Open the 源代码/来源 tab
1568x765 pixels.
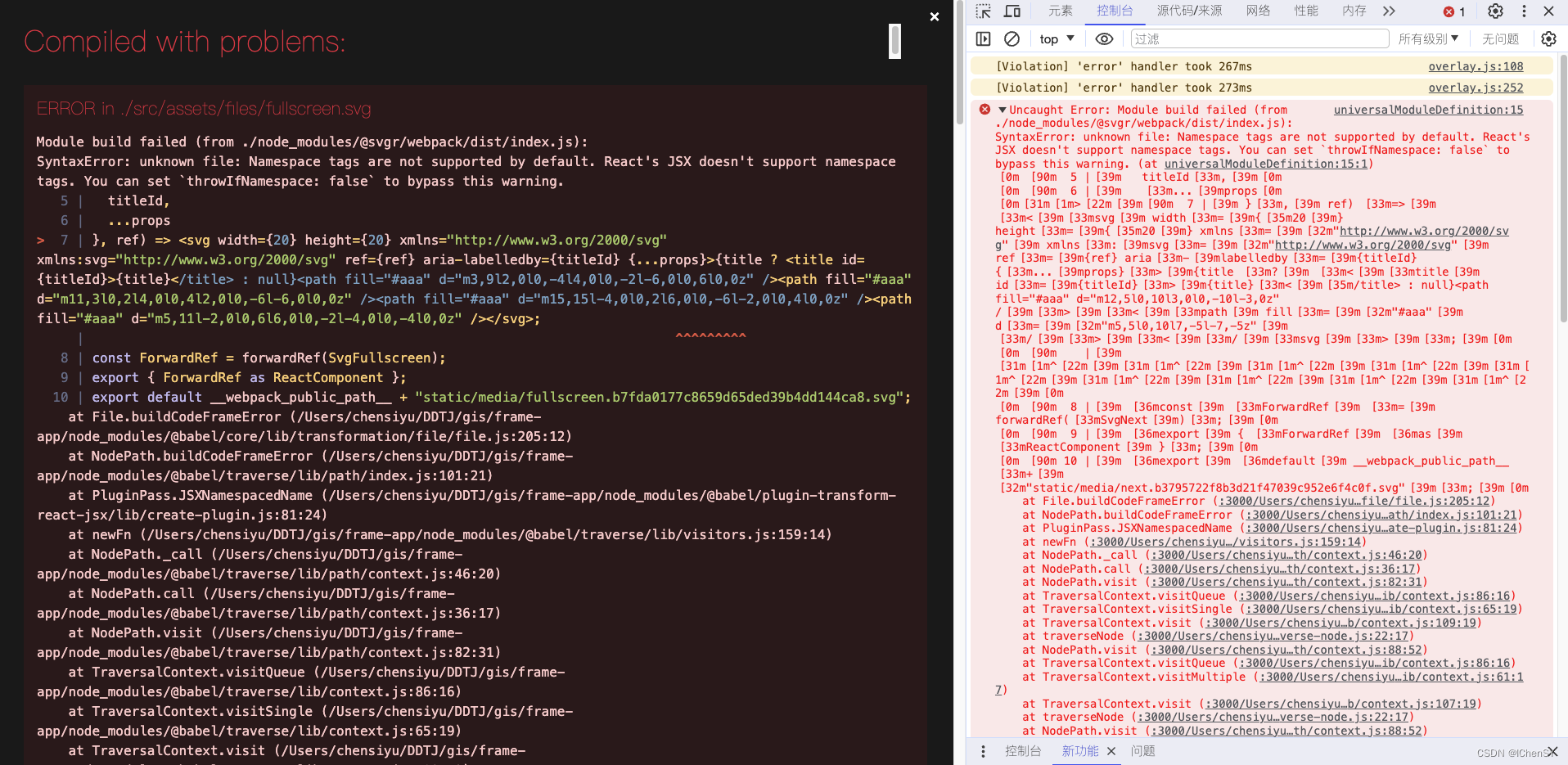pyautogui.click(x=1189, y=11)
